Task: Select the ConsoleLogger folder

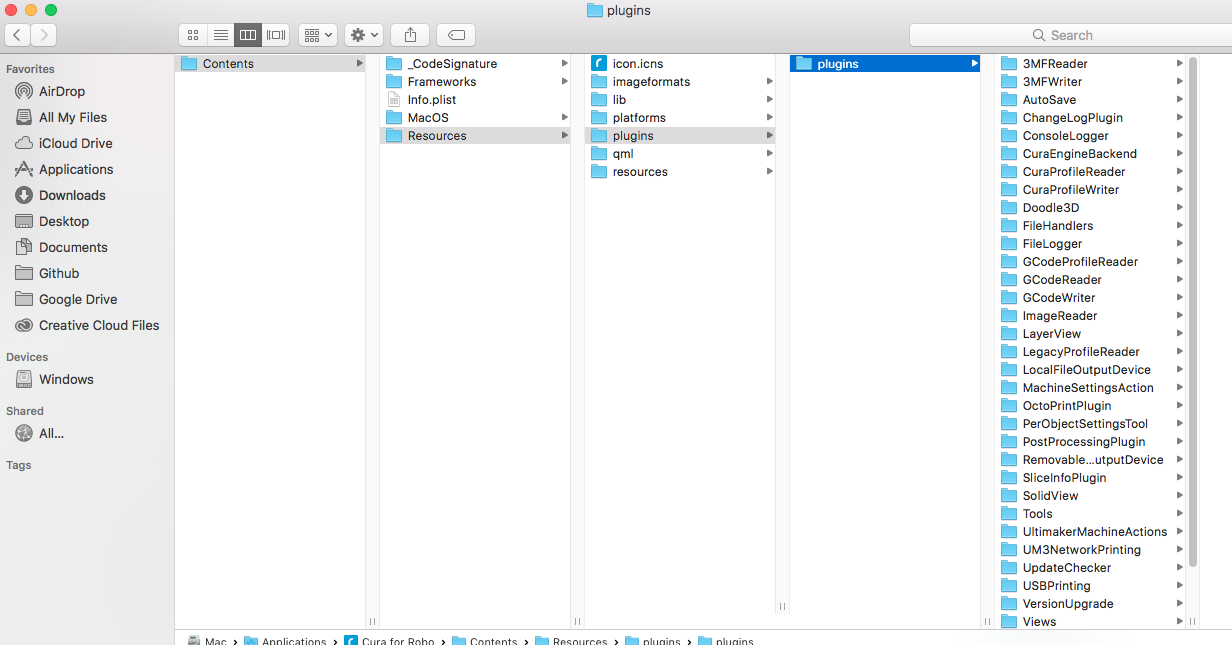Action: (1091, 135)
